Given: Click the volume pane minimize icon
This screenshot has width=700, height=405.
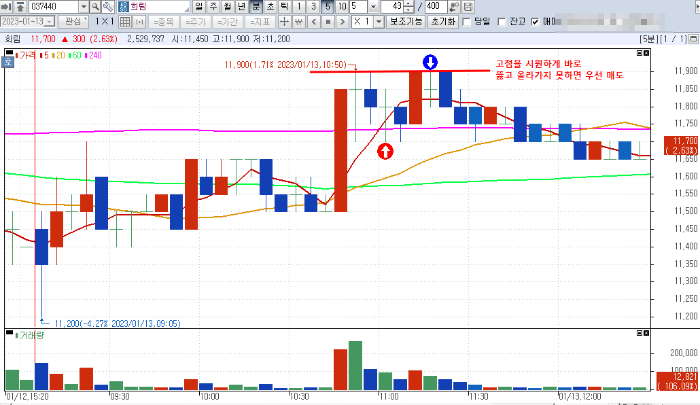Looking at the screenshot, I should click(639, 333).
